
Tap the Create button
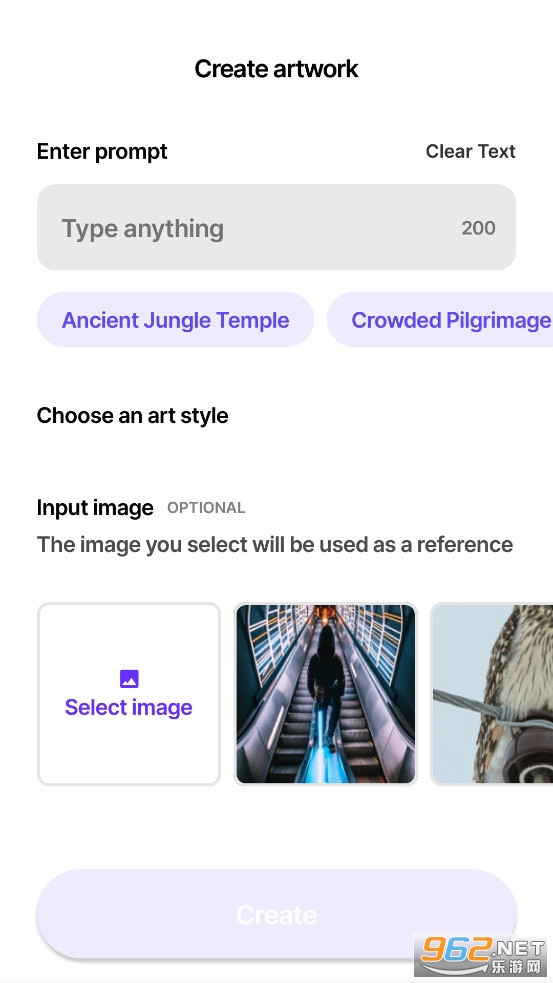click(x=276, y=914)
